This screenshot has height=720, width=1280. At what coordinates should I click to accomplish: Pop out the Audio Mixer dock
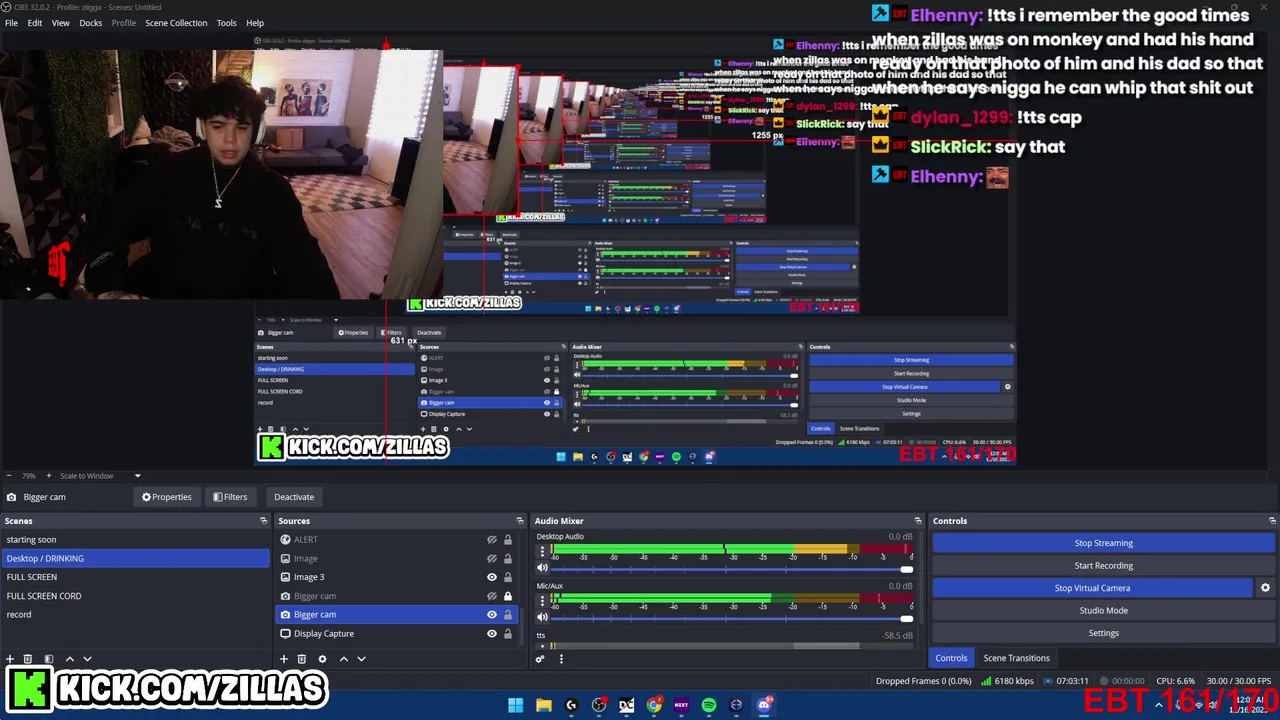tap(917, 521)
